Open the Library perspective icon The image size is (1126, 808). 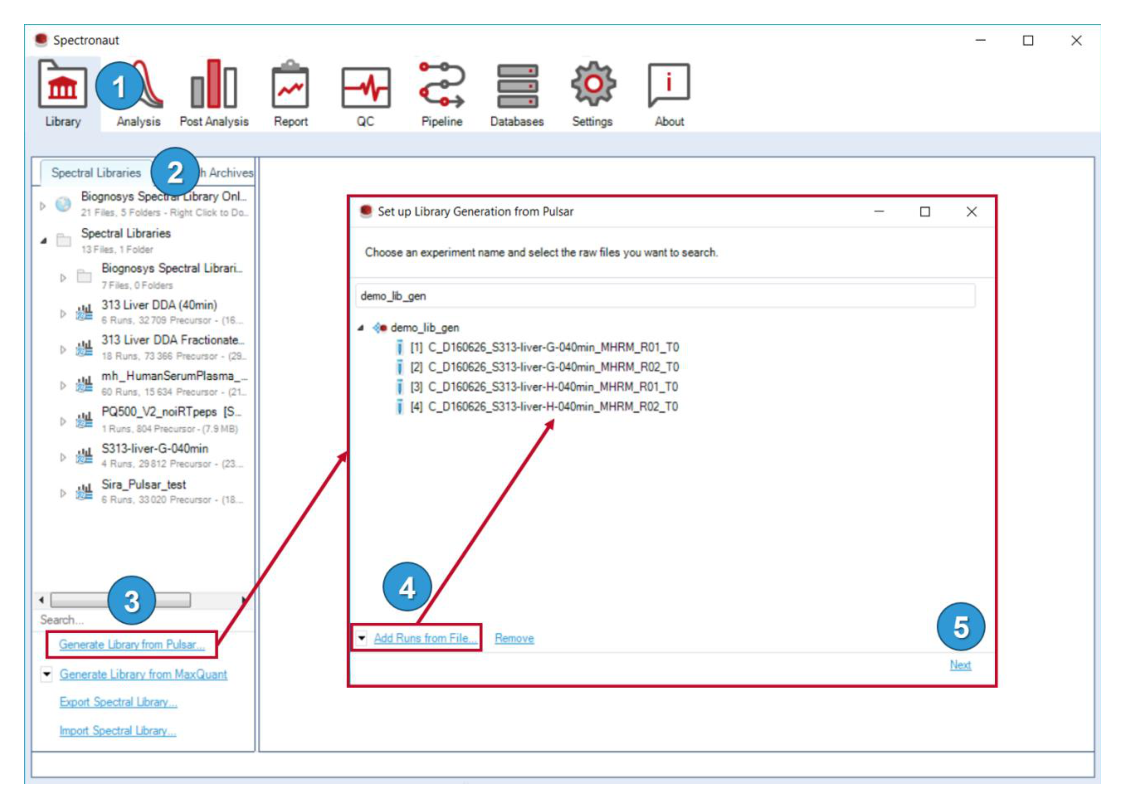(x=62, y=85)
